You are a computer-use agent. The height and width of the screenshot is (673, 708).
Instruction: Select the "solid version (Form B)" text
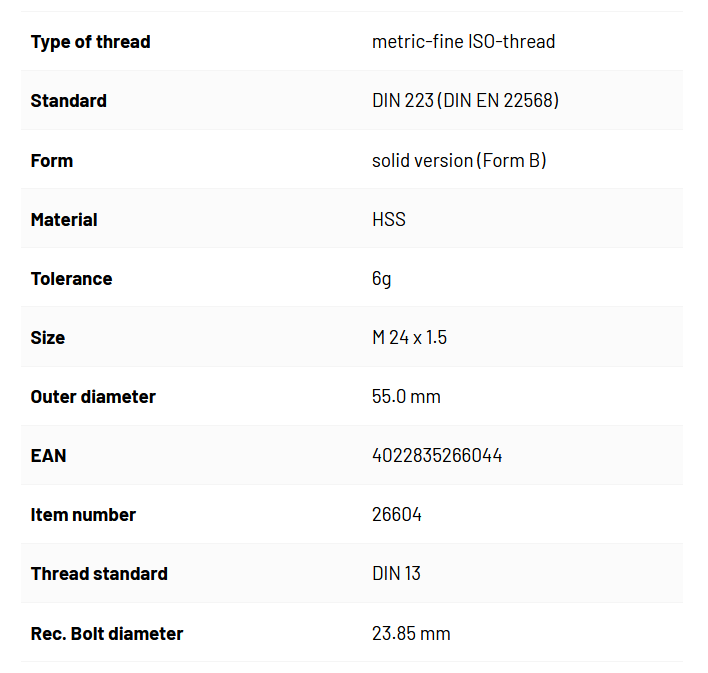tap(459, 160)
